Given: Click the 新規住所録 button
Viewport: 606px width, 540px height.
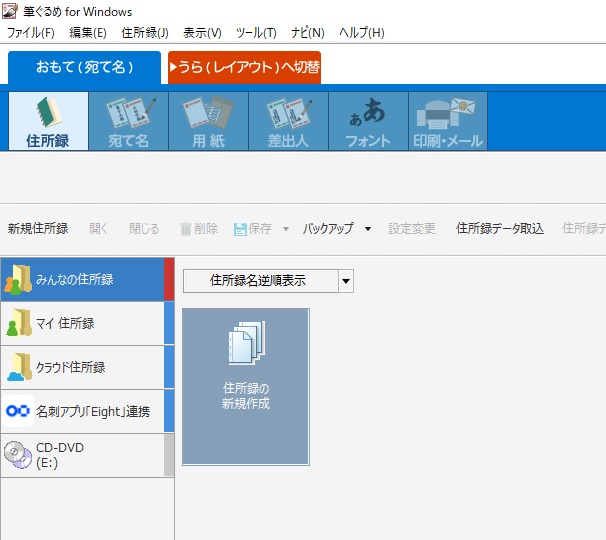Looking at the screenshot, I should pyautogui.click(x=38, y=229).
